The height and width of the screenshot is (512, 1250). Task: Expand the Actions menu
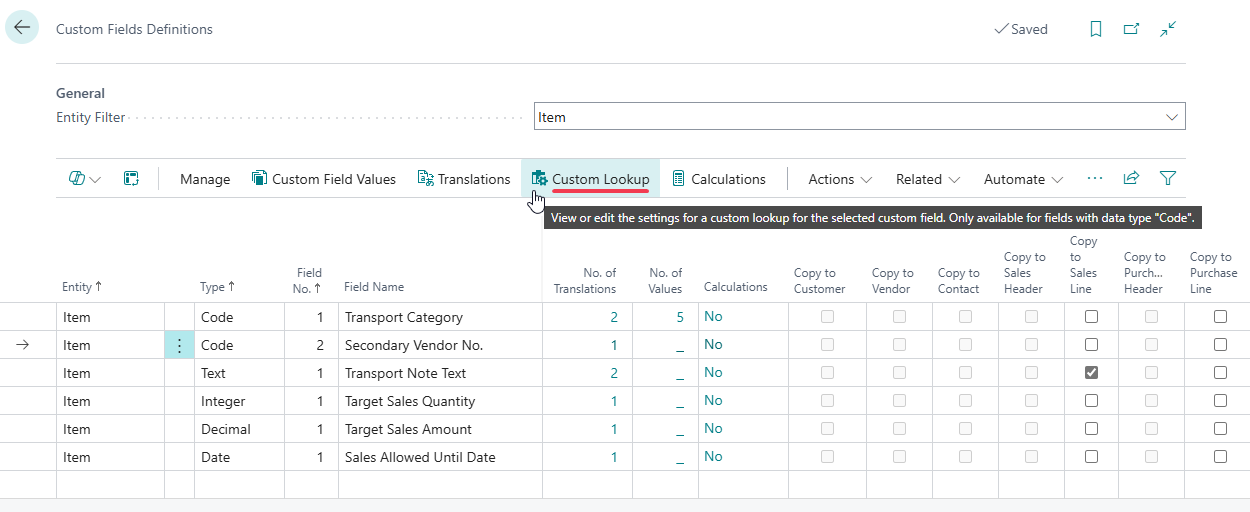pos(839,179)
